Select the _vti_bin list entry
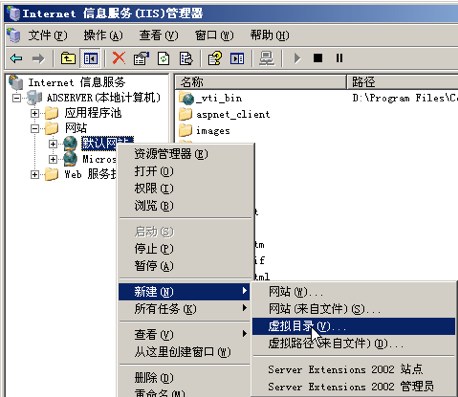458x397 pixels. tap(219, 98)
